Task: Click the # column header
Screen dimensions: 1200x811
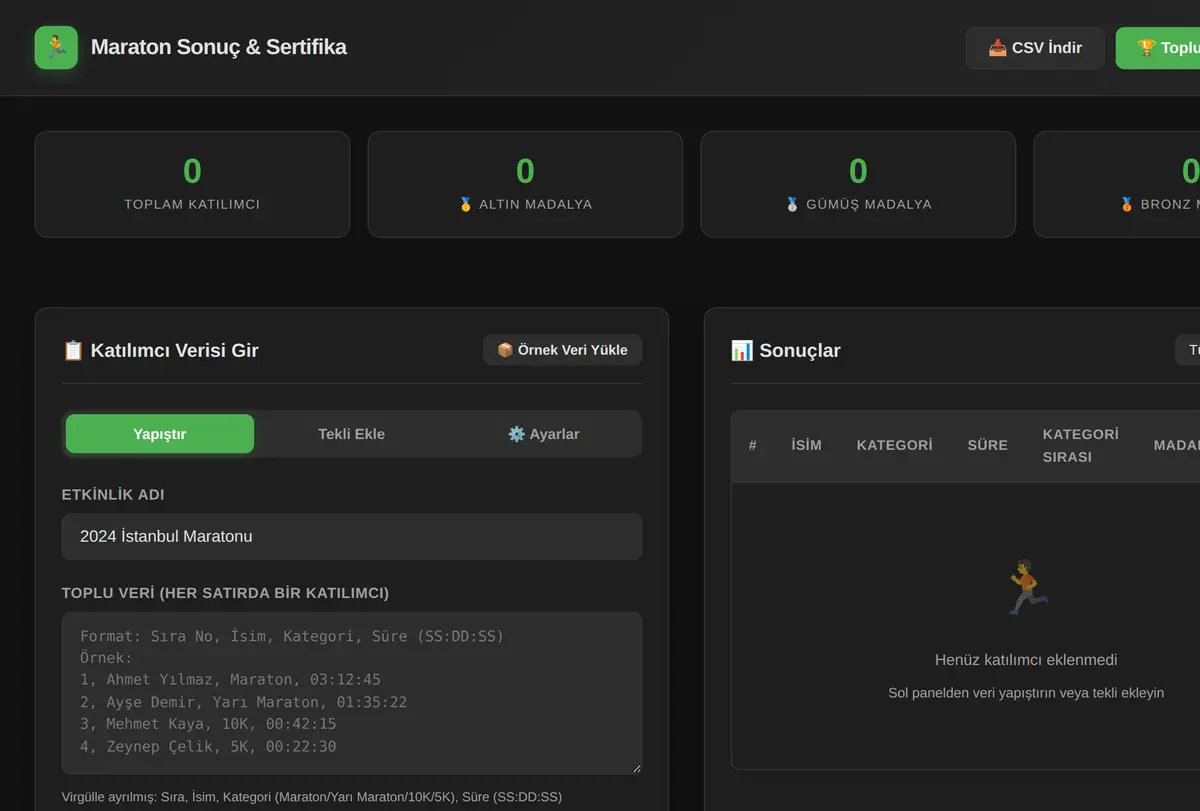Action: (753, 445)
